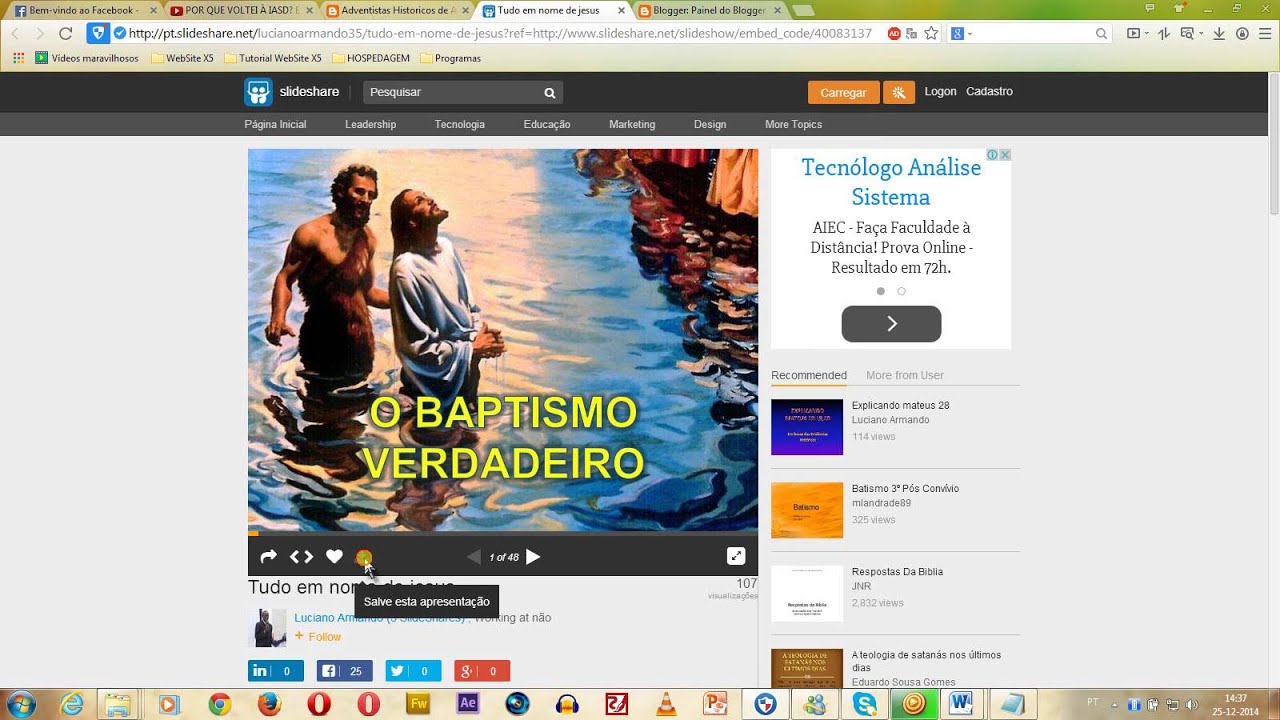Click the AdBlock icon in address bar

(x=894, y=33)
